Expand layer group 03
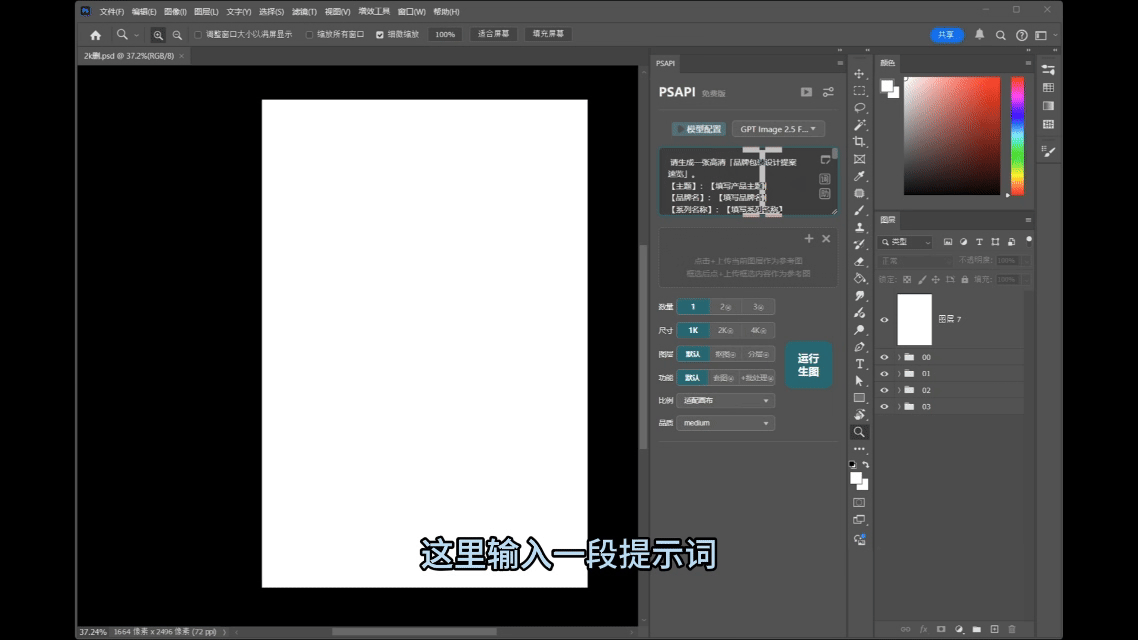Image resolution: width=1138 pixels, height=640 pixels. click(x=899, y=407)
